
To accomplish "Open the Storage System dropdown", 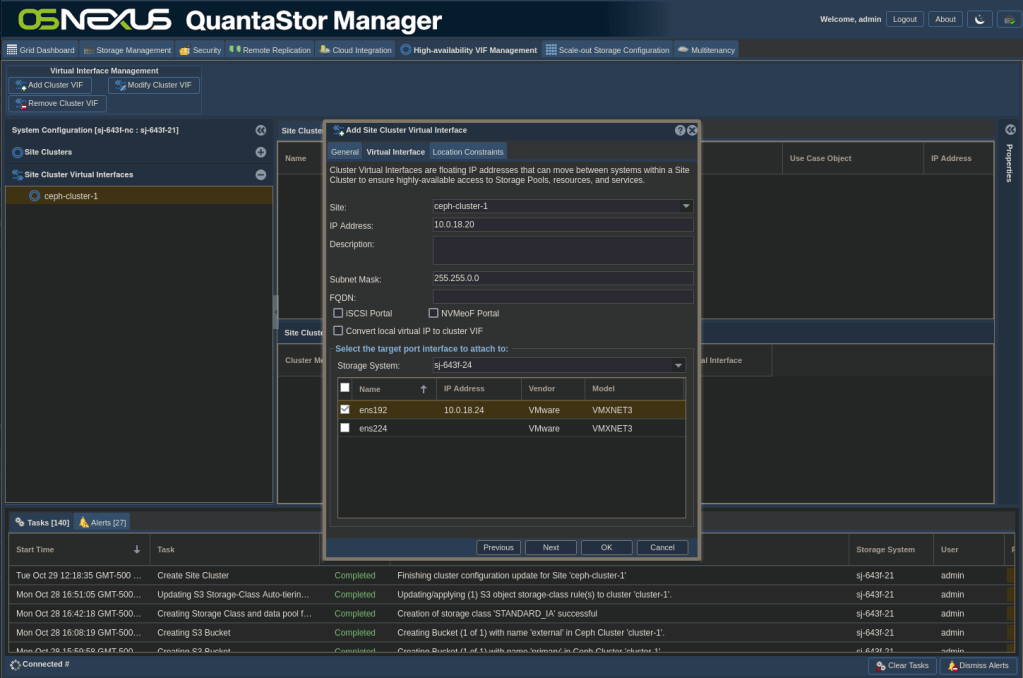I will coord(677,366).
